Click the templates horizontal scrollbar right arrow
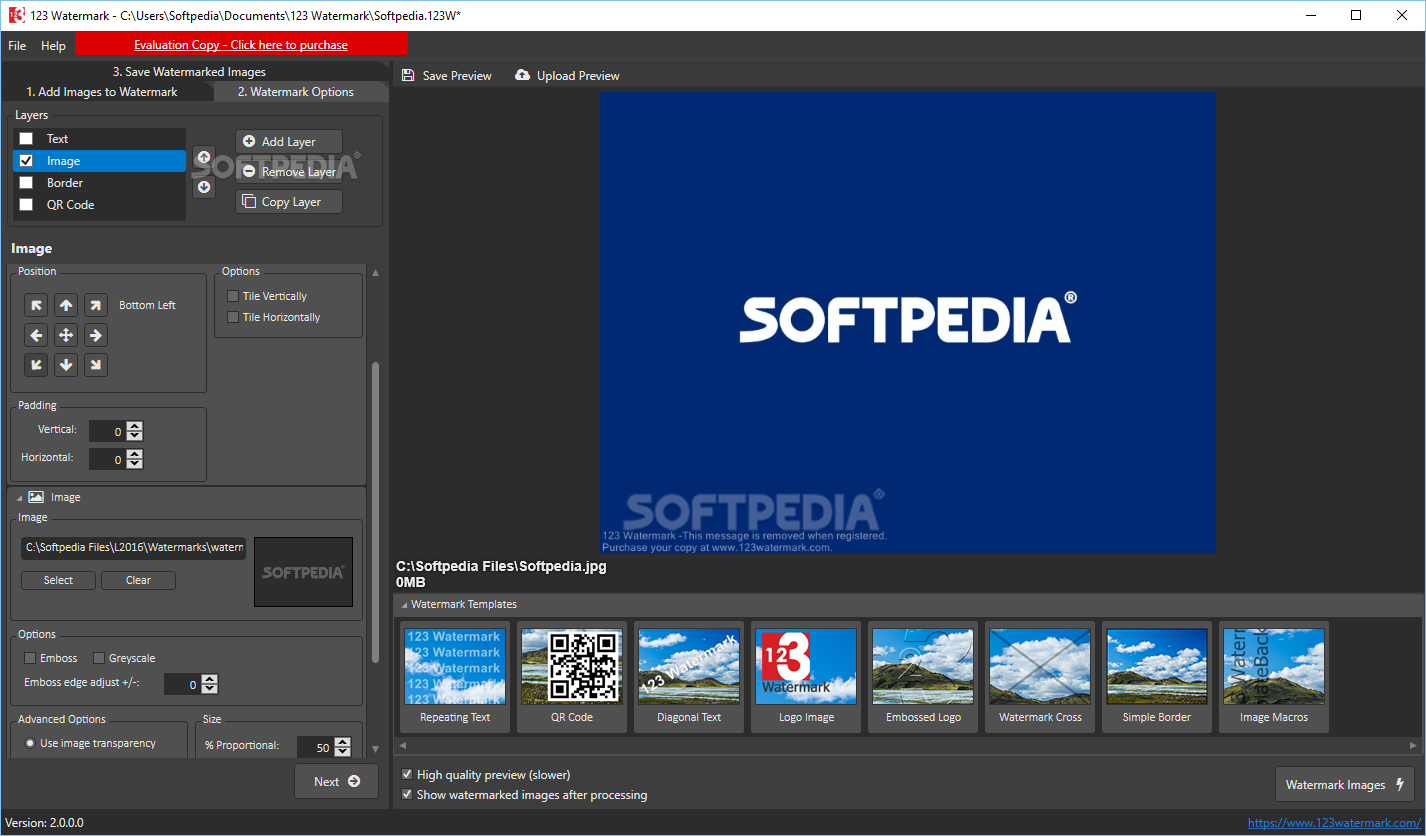 [1414, 745]
